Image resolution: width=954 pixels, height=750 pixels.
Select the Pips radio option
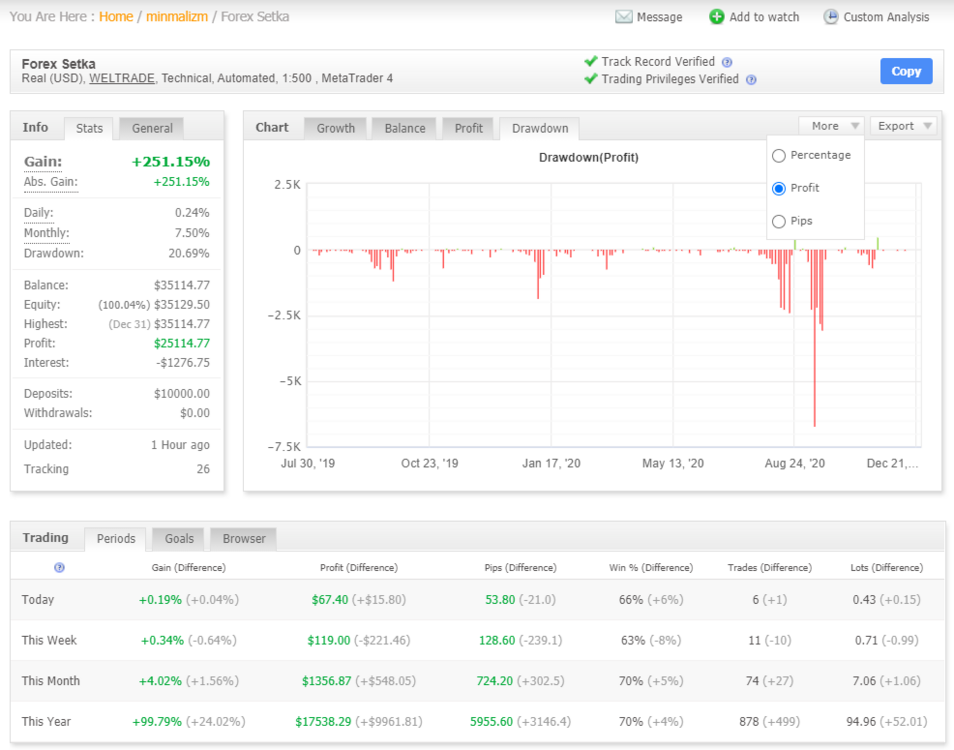[779, 221]
